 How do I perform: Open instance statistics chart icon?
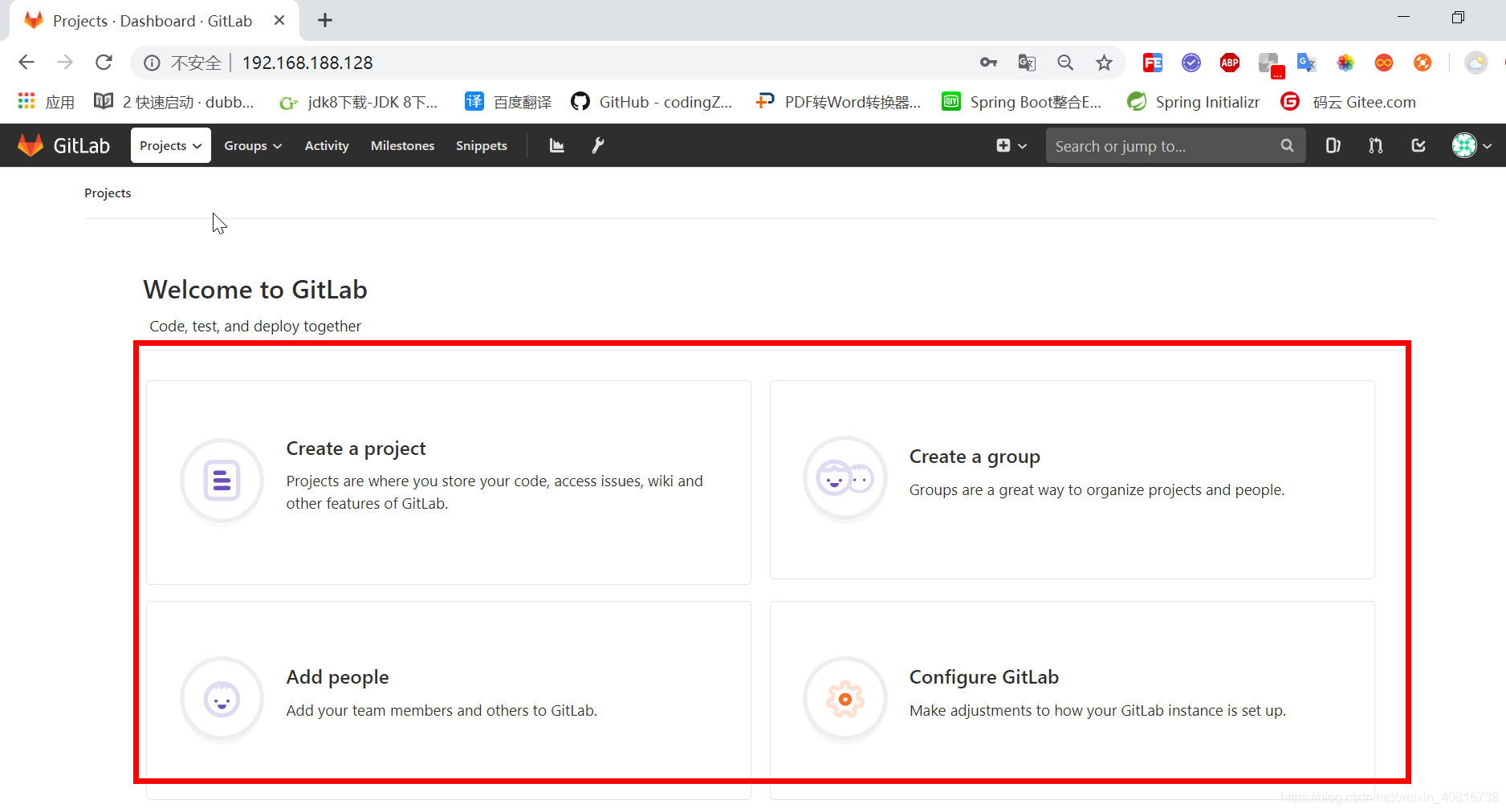coord(556,145)
